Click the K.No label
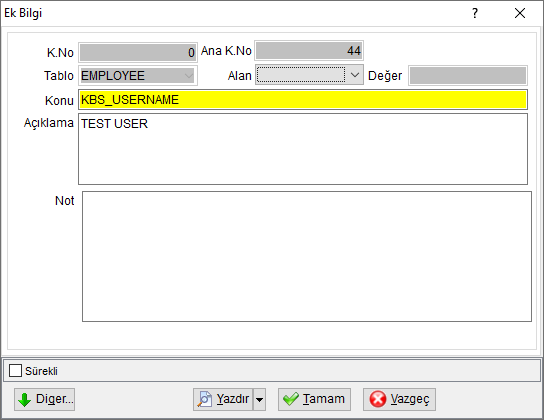Viewport: 544px width, 420px height. (x=60, y=53)
